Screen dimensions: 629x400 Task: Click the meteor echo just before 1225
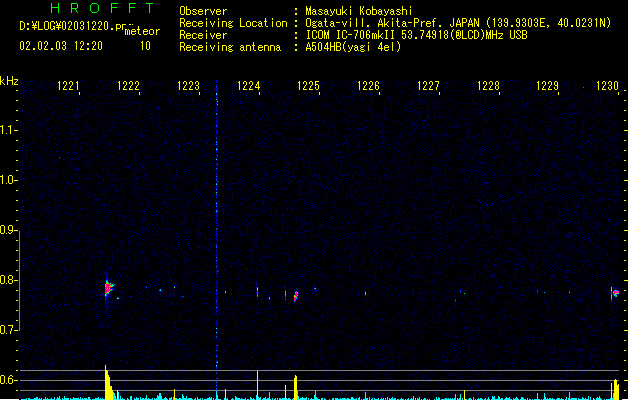[296, 296]
